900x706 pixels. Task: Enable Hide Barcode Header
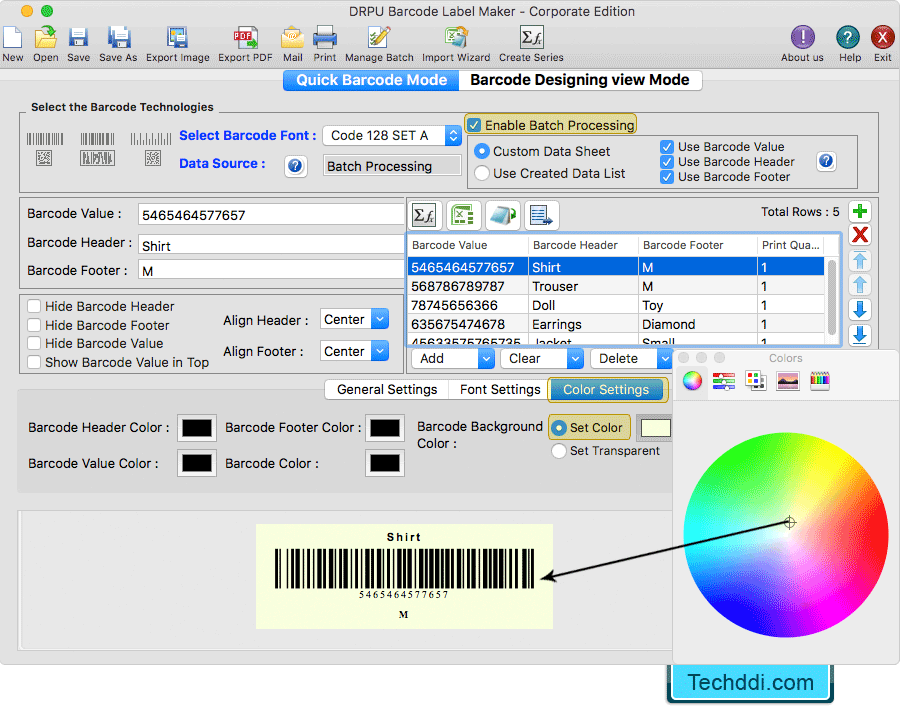click(34, 307)
